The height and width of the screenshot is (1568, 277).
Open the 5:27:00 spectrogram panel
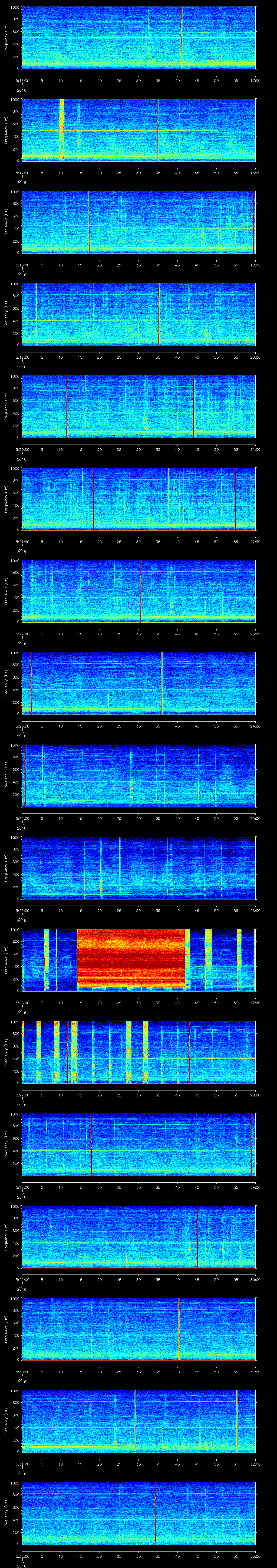tap(138, 1052)
